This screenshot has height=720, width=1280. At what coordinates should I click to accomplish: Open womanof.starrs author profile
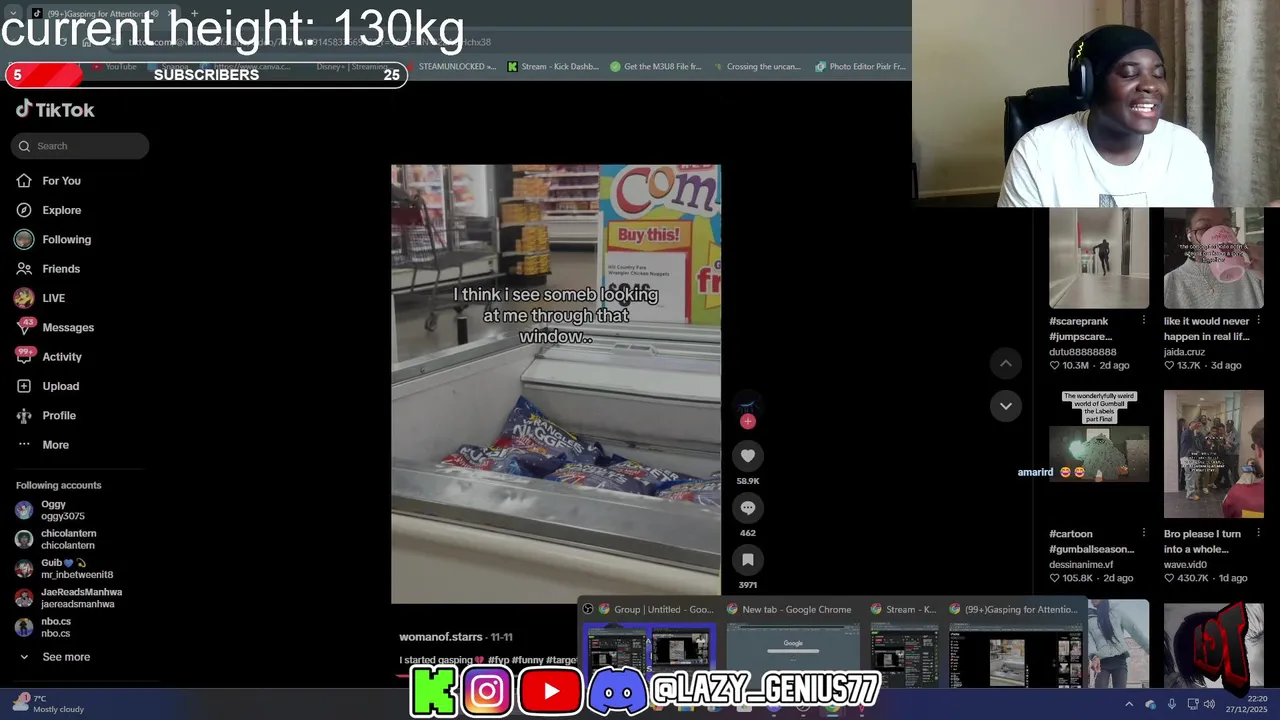[441, 637]
